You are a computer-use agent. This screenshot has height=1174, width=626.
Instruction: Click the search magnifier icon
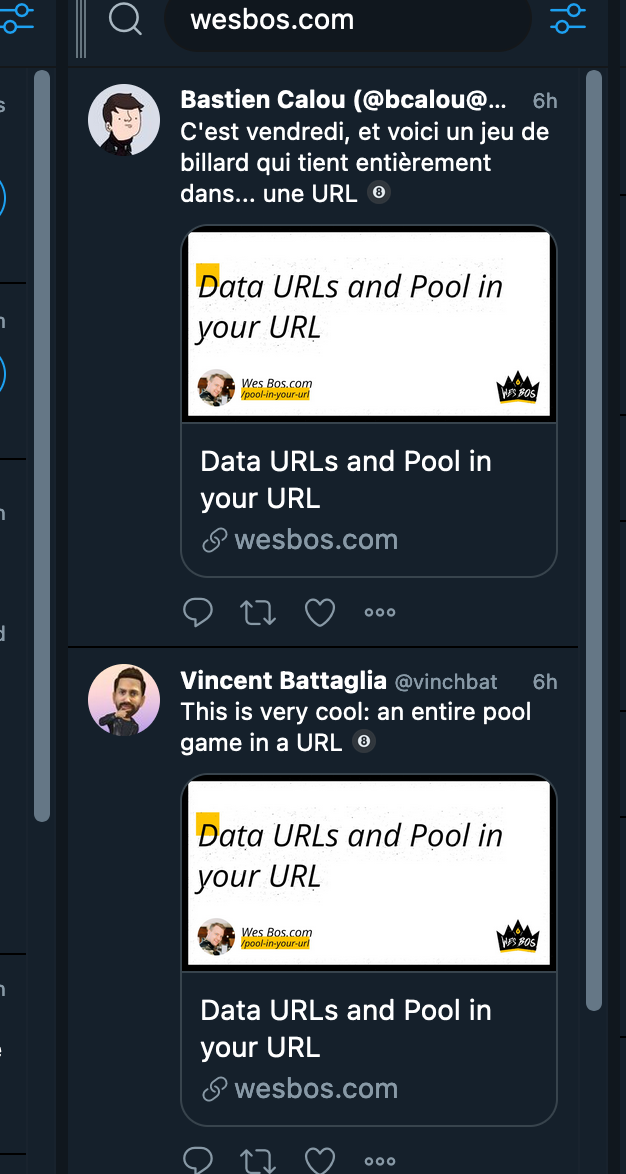(x=125, y=20)
